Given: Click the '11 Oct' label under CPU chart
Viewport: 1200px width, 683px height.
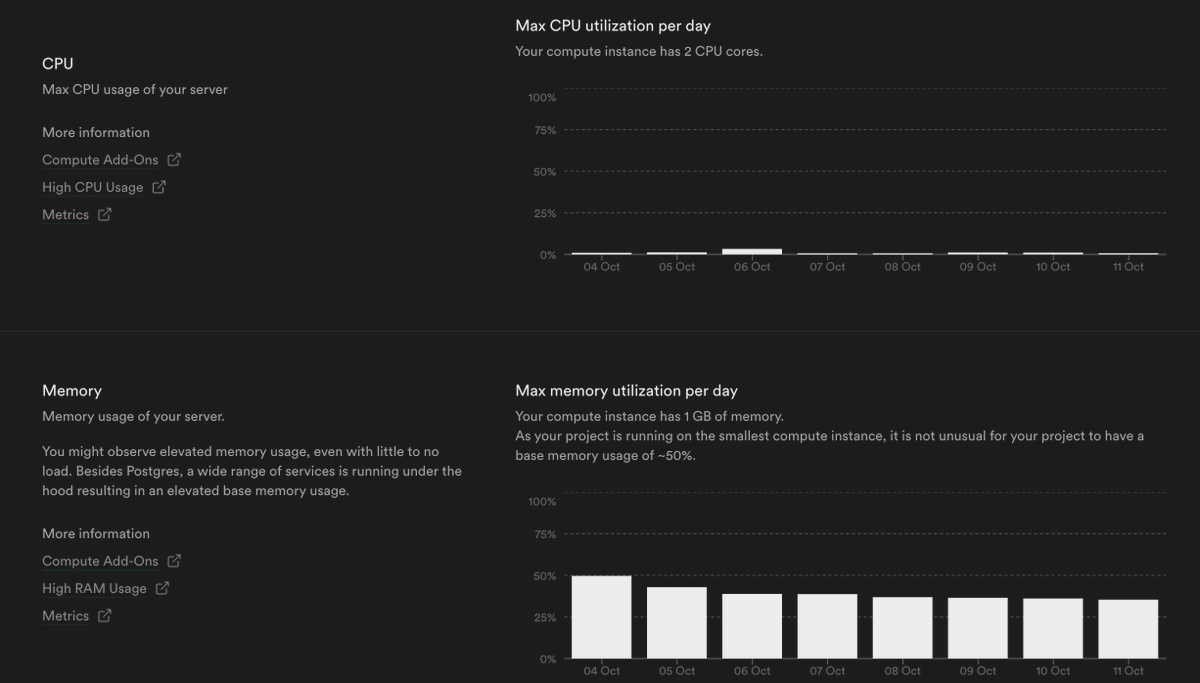Looking at the screenshot, I should (x=1128, y=267).
